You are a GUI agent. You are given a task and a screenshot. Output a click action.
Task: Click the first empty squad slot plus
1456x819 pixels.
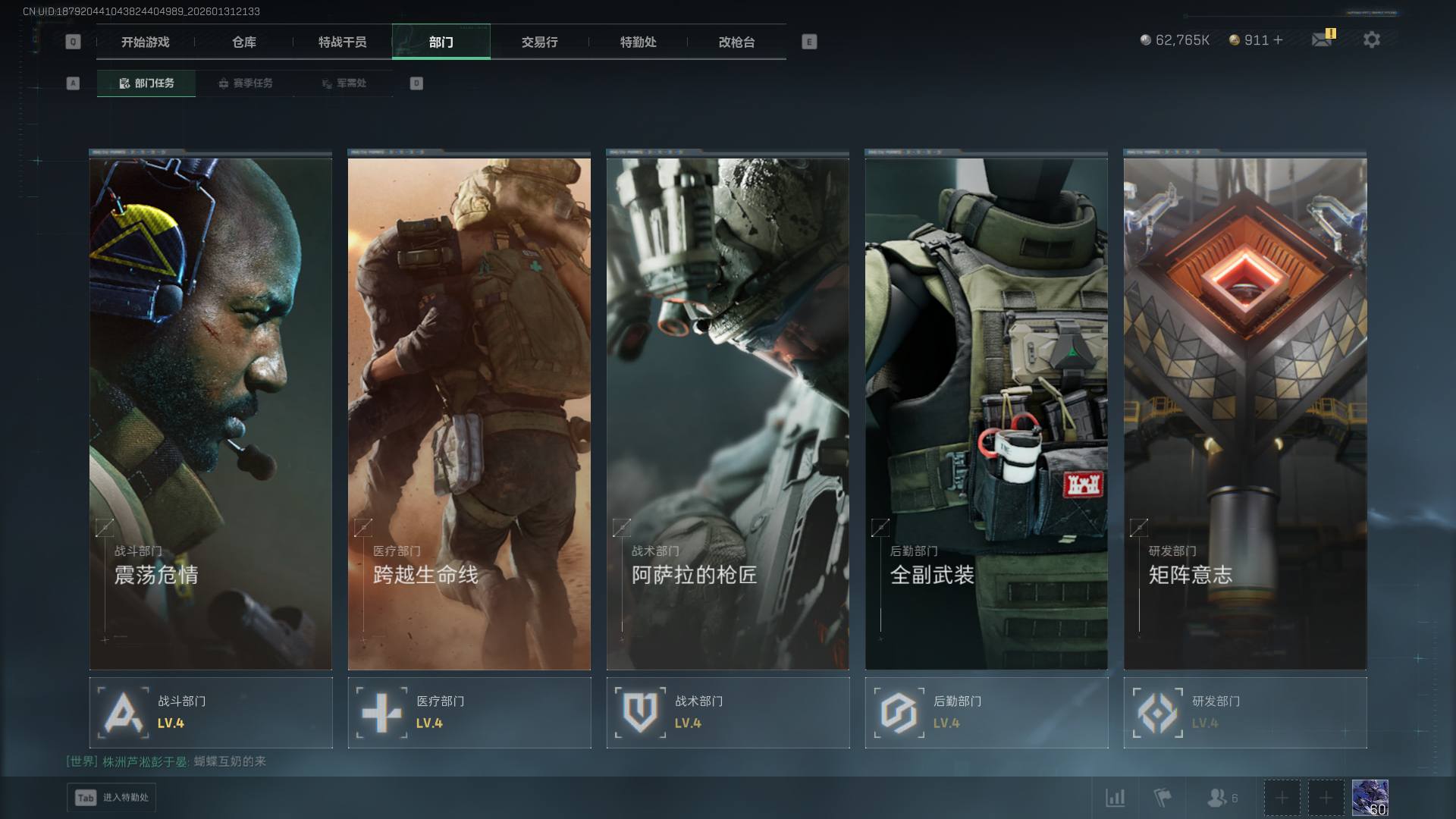pyautogui.click(x=1282, y=798)
